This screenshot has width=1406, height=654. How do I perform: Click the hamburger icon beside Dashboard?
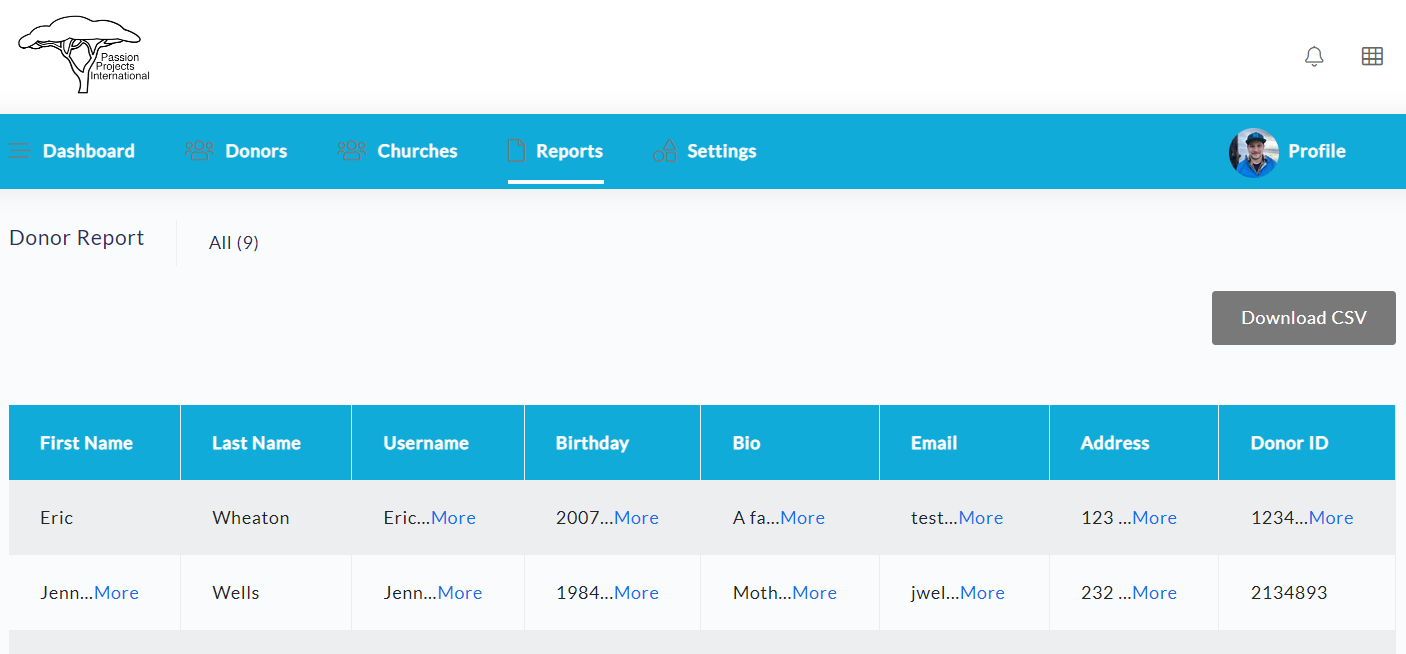[x=20, y=151]
